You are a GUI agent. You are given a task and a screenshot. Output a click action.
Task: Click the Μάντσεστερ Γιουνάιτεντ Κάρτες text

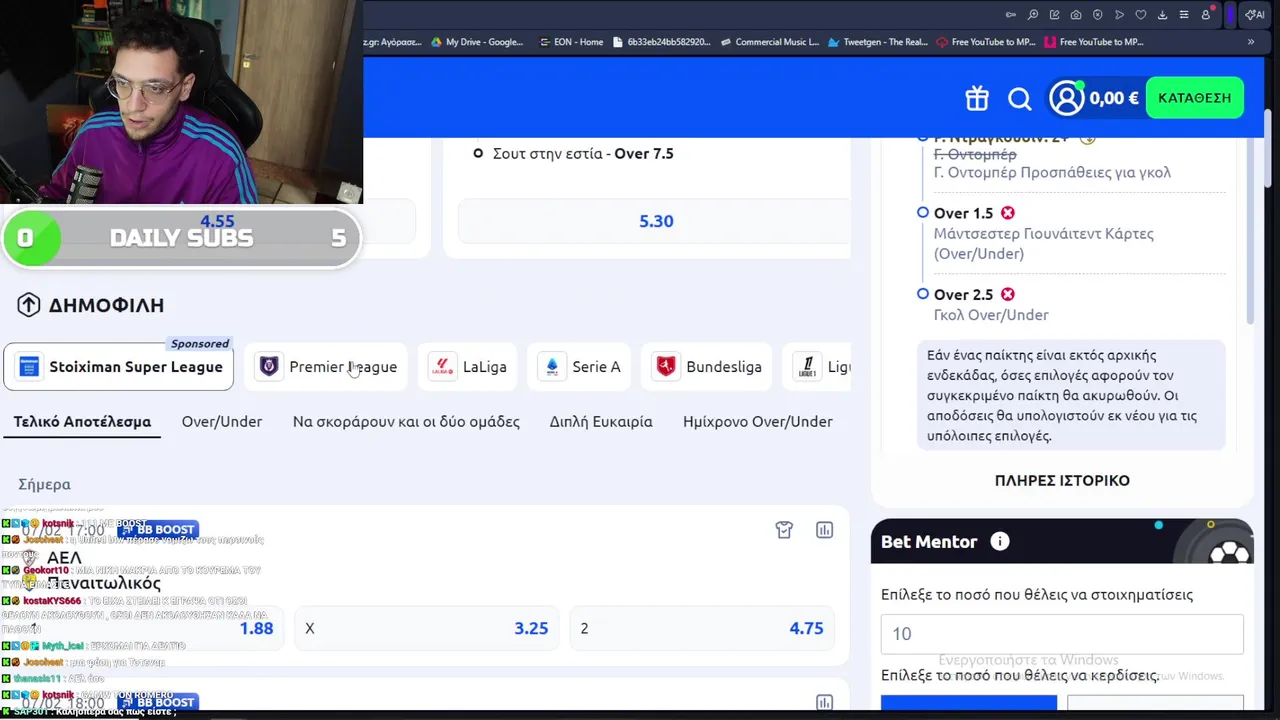click(x=1044, y=234)
